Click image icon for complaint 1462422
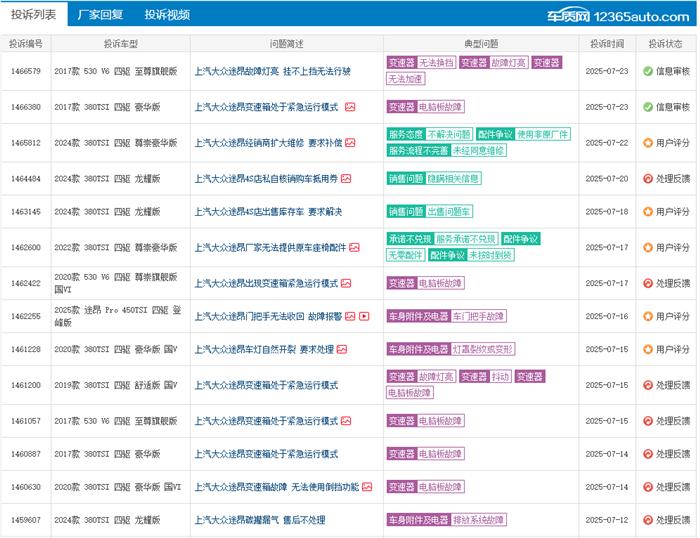This screenshot has width=700, height=538. point(346,283)
